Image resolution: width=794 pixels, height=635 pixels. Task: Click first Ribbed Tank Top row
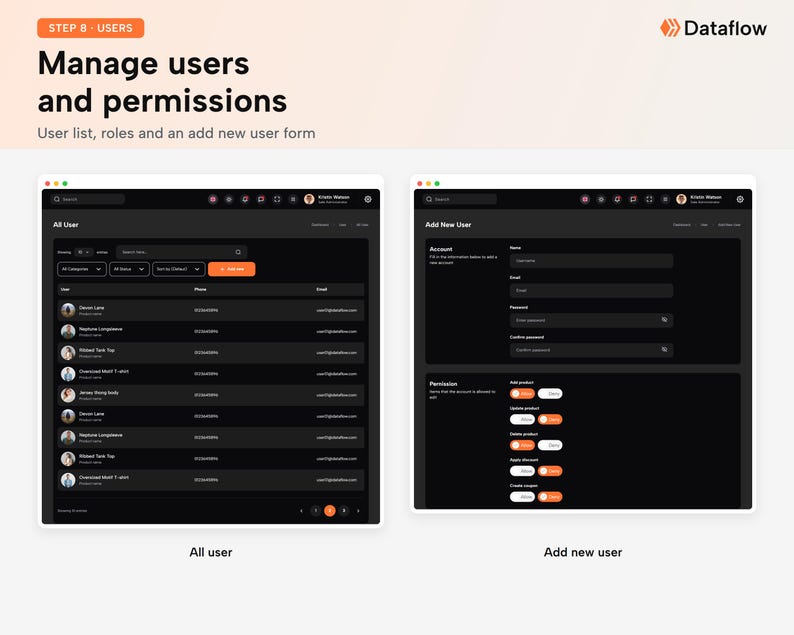pyautogui.click(x=211, y=352)
